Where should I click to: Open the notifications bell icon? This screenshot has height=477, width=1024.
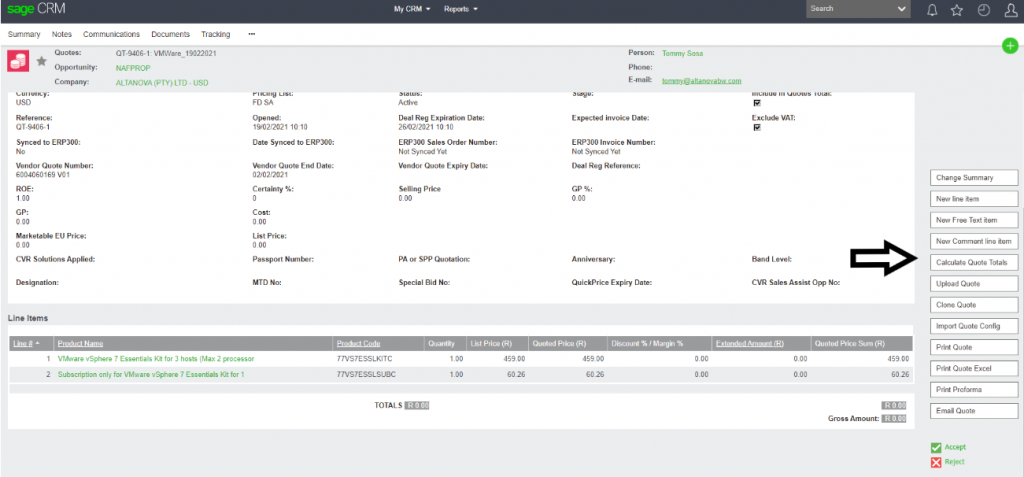(x=932, y=10)
